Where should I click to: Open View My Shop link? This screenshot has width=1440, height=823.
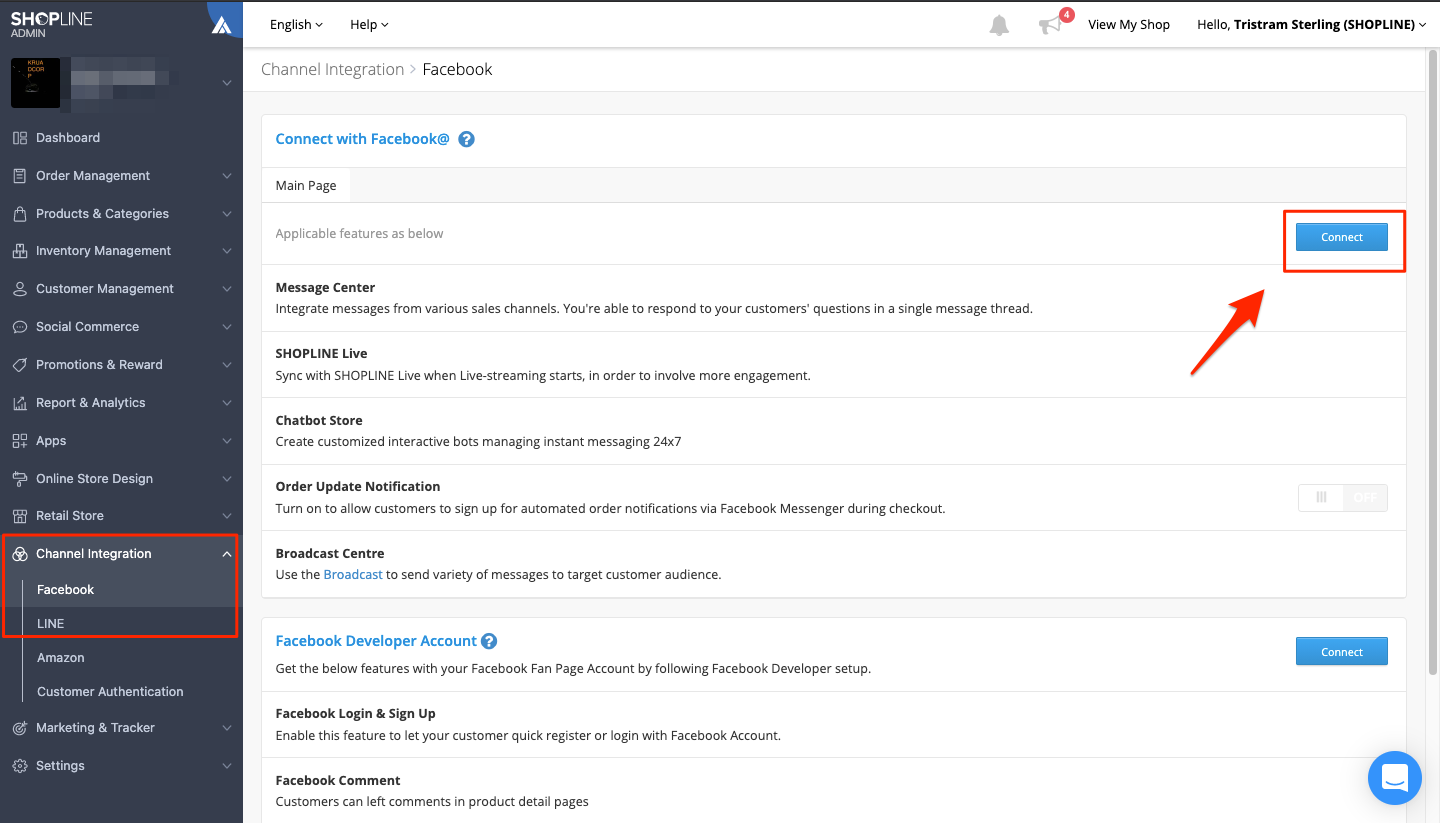click(x=1129, y=25)
